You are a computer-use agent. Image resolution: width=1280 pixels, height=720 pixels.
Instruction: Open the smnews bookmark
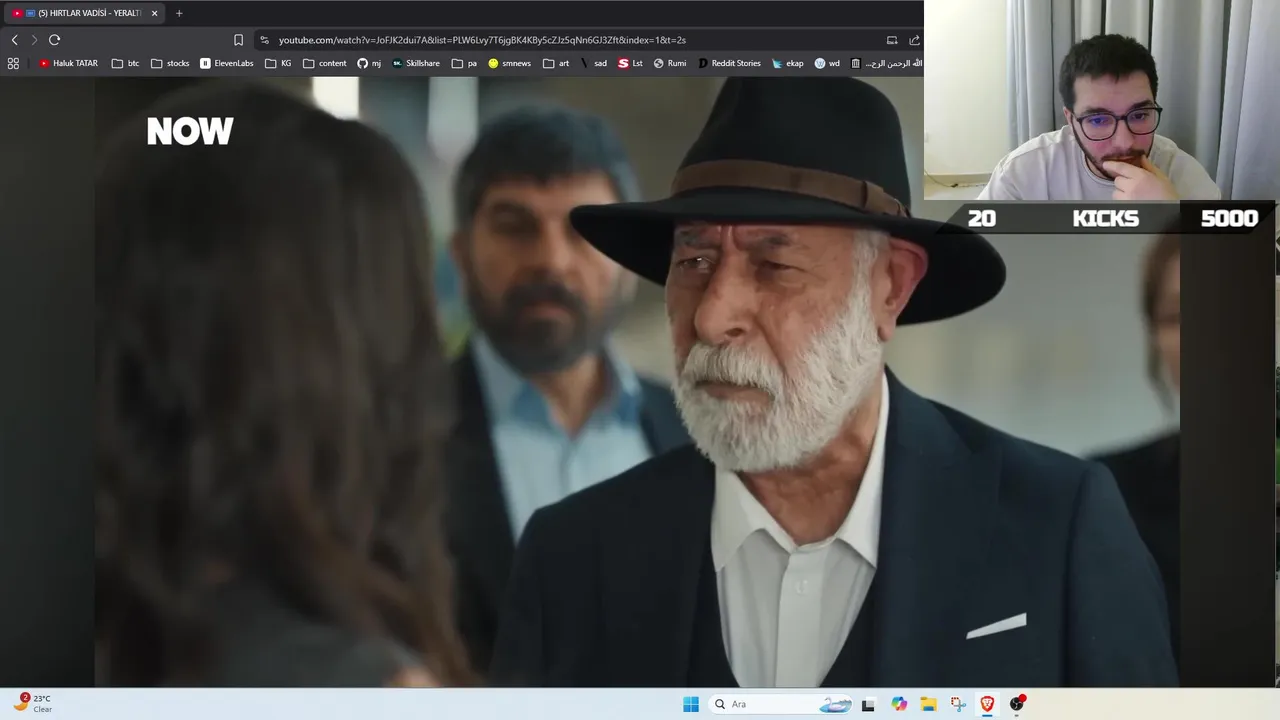coord(510,63)
